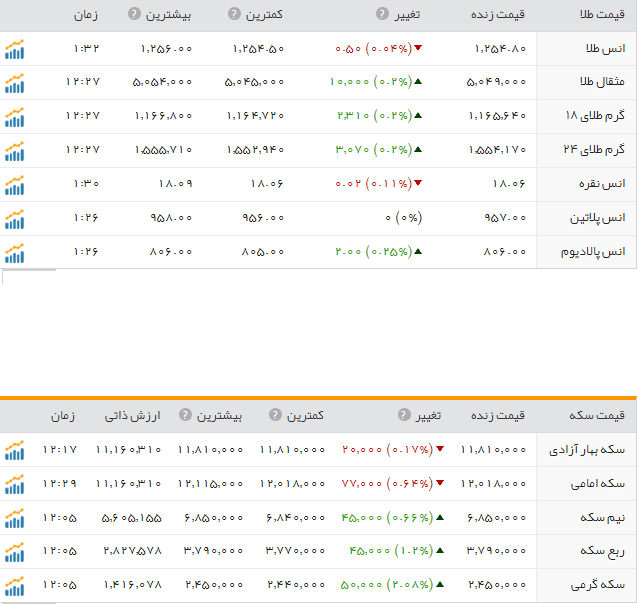Click live price ۵,۰۴۹,۰۰۰ of مثقال طلا
Screen dimensions: 640x604
tap(496, 82)
